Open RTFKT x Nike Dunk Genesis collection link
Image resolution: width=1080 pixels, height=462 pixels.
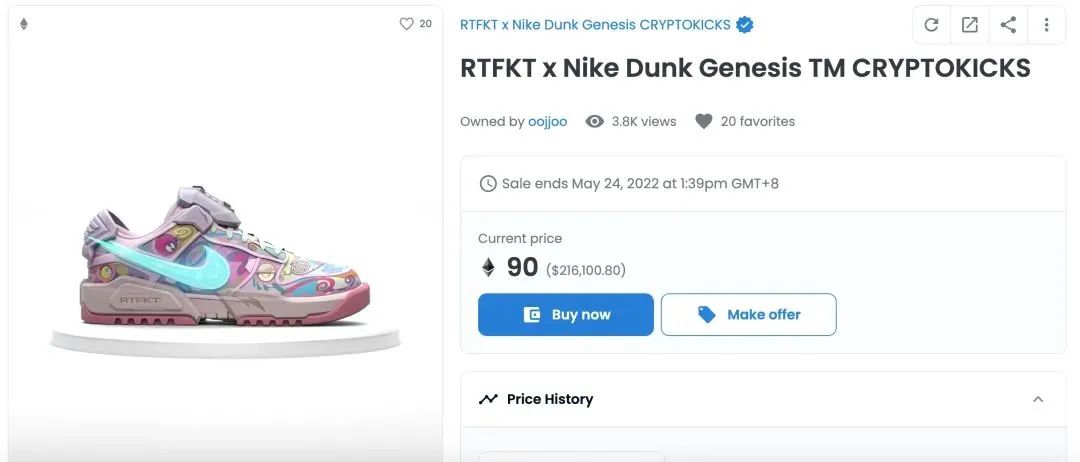click(595, 25)
